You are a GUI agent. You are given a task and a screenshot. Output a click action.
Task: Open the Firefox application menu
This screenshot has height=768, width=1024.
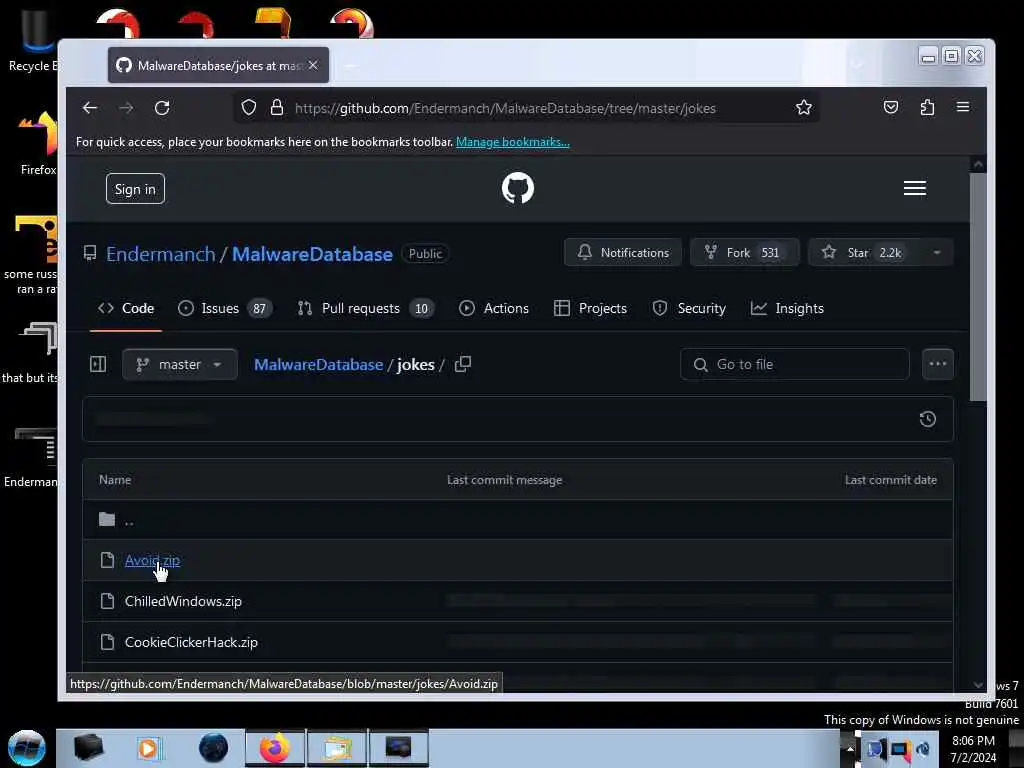coord(963,107)
